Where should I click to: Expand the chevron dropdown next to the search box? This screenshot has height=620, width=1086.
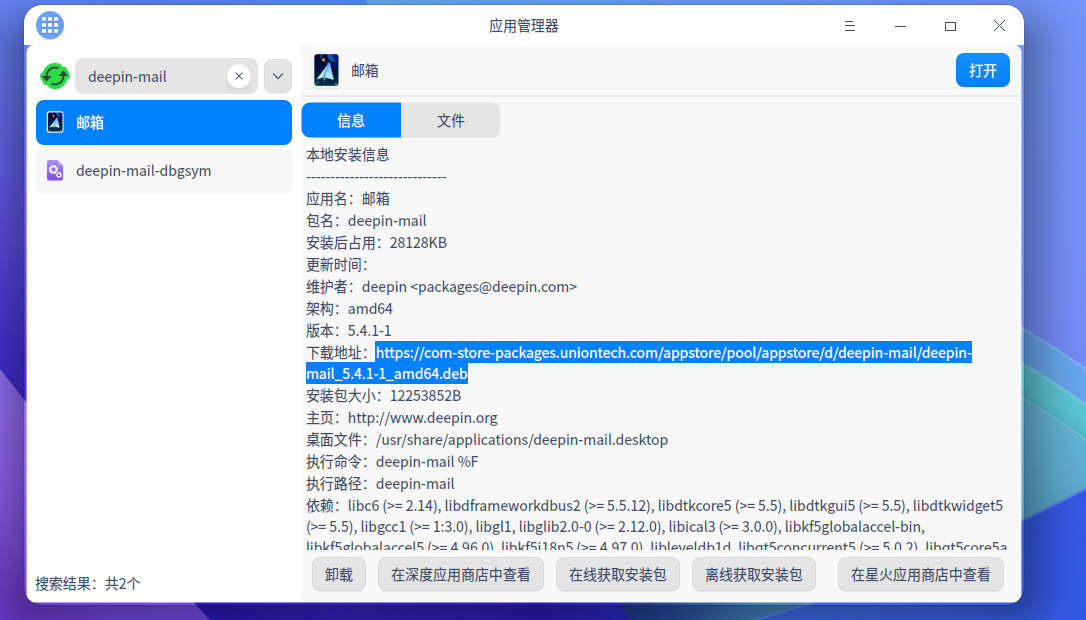click(277, 75)
